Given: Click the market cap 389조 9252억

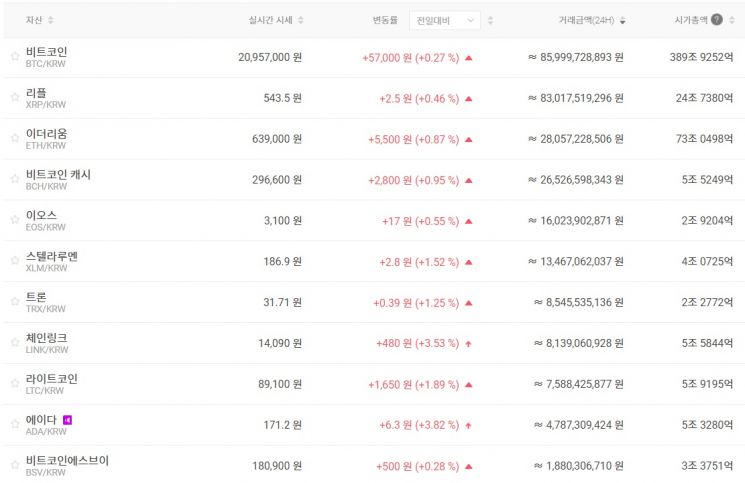Looking at the screenshot, I should point(702,57).
